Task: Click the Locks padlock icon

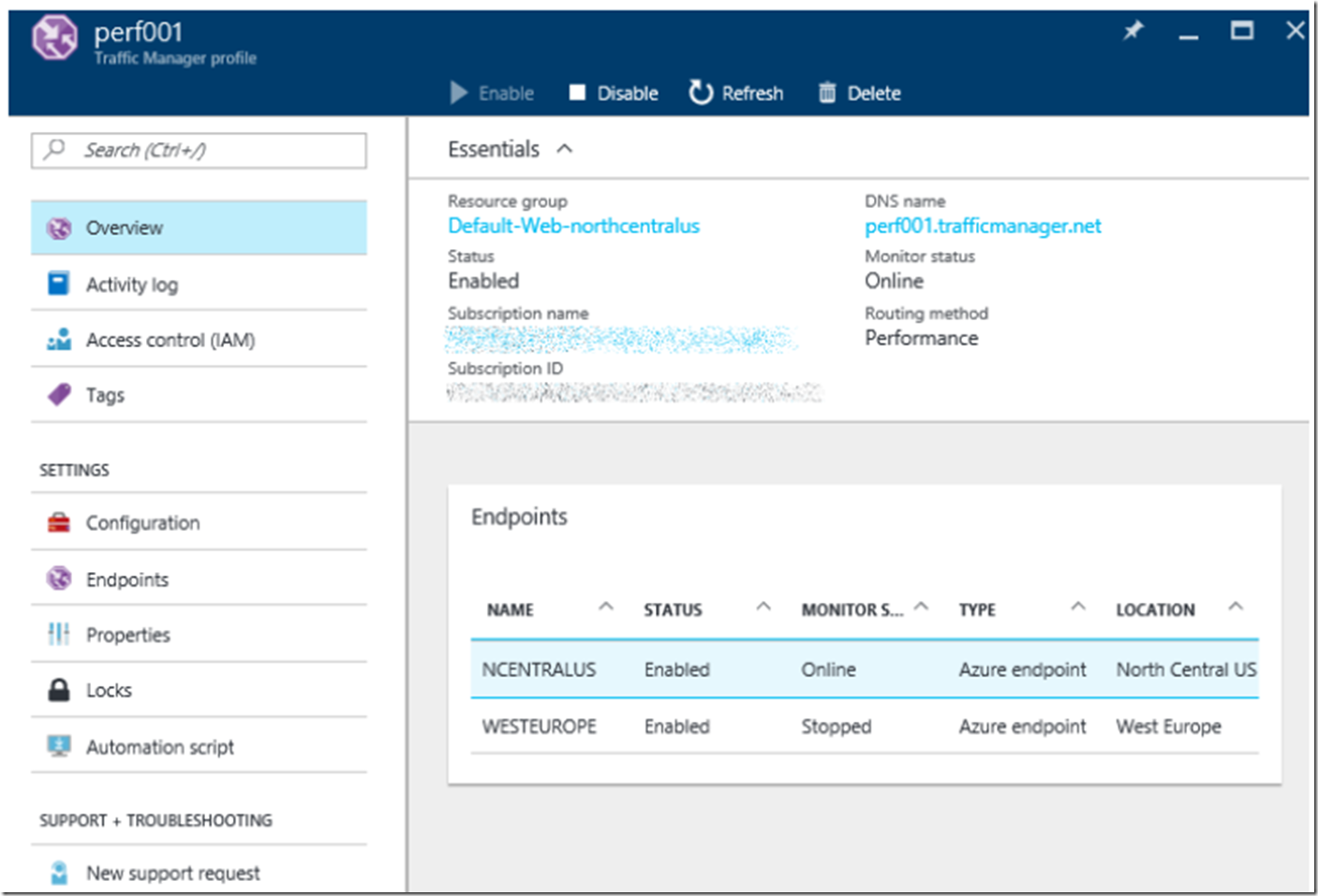Action: 58,690
